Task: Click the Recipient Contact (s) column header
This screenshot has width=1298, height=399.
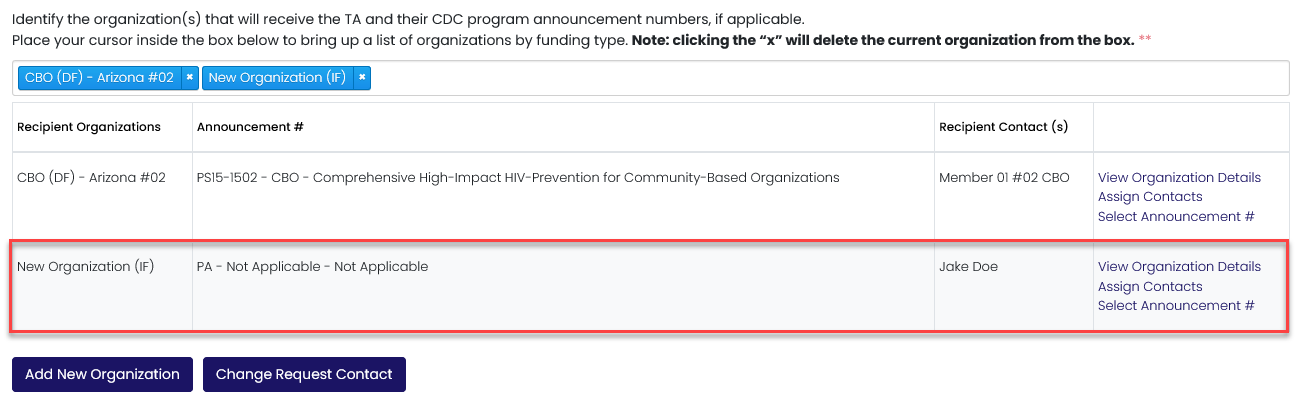Action: click(x=1003, y=127)
